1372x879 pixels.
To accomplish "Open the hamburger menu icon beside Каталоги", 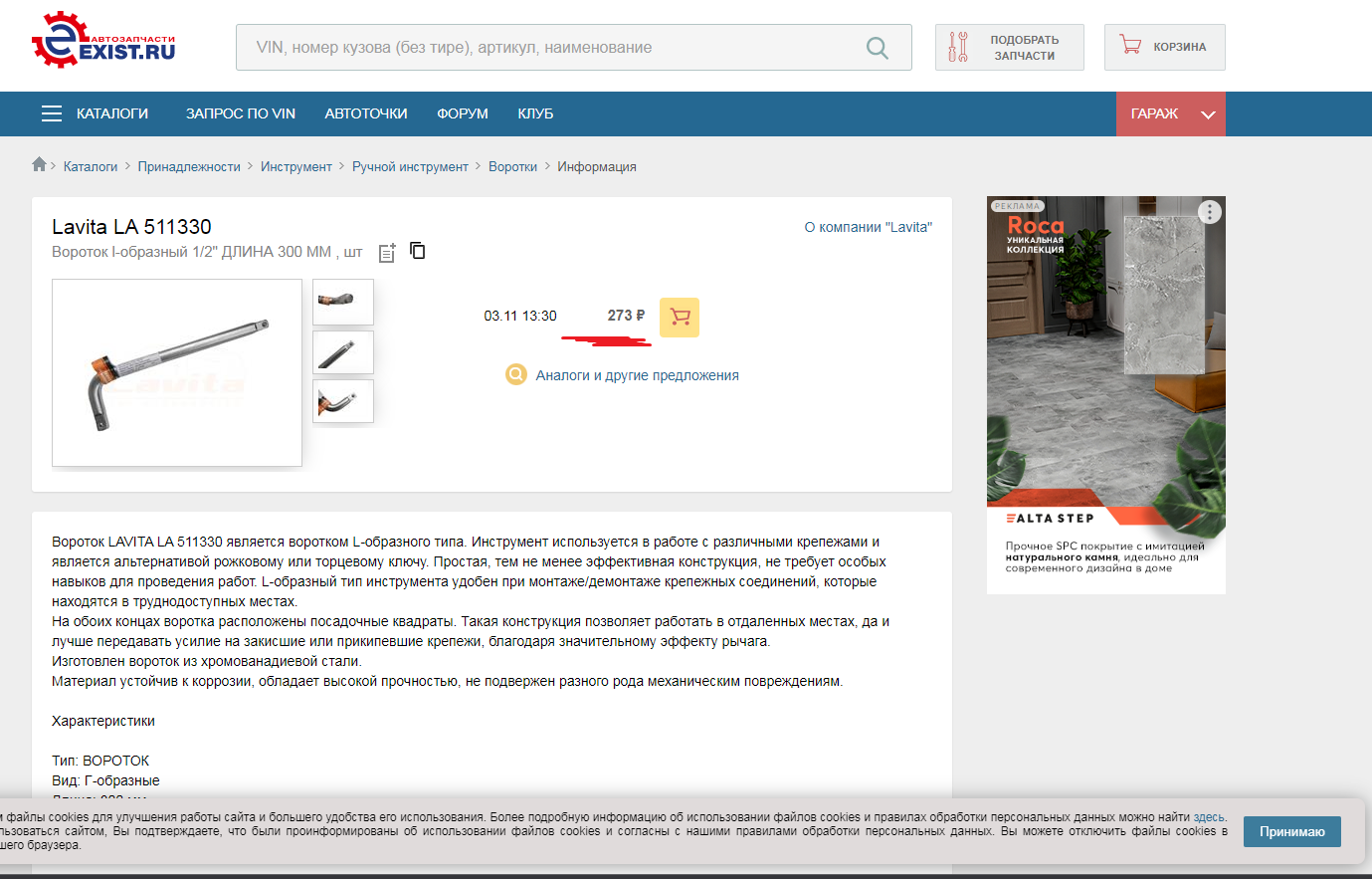I will tap(52, 113).
